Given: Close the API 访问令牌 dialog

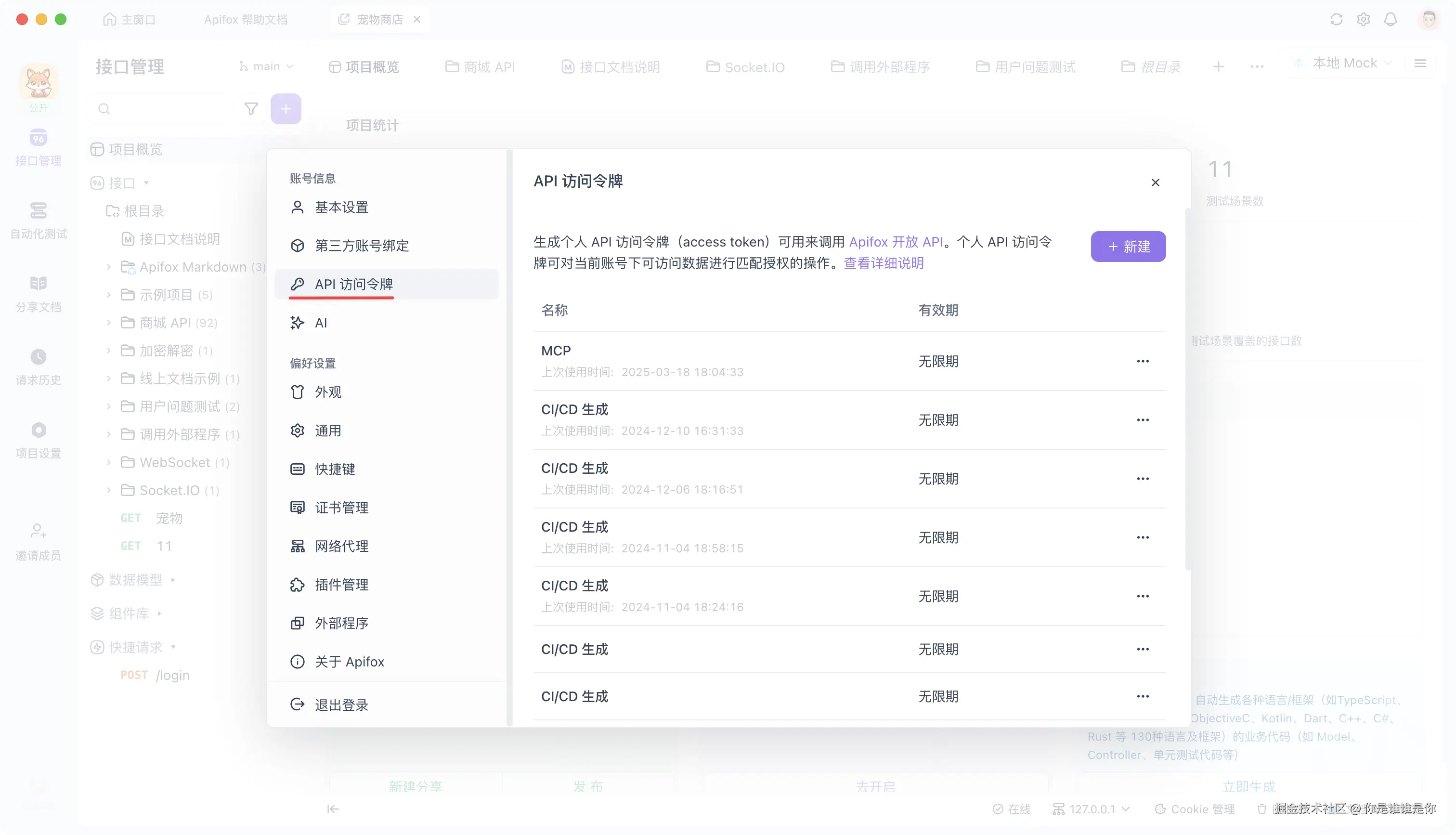Looking at the screenshot, I should [1155, 183].
